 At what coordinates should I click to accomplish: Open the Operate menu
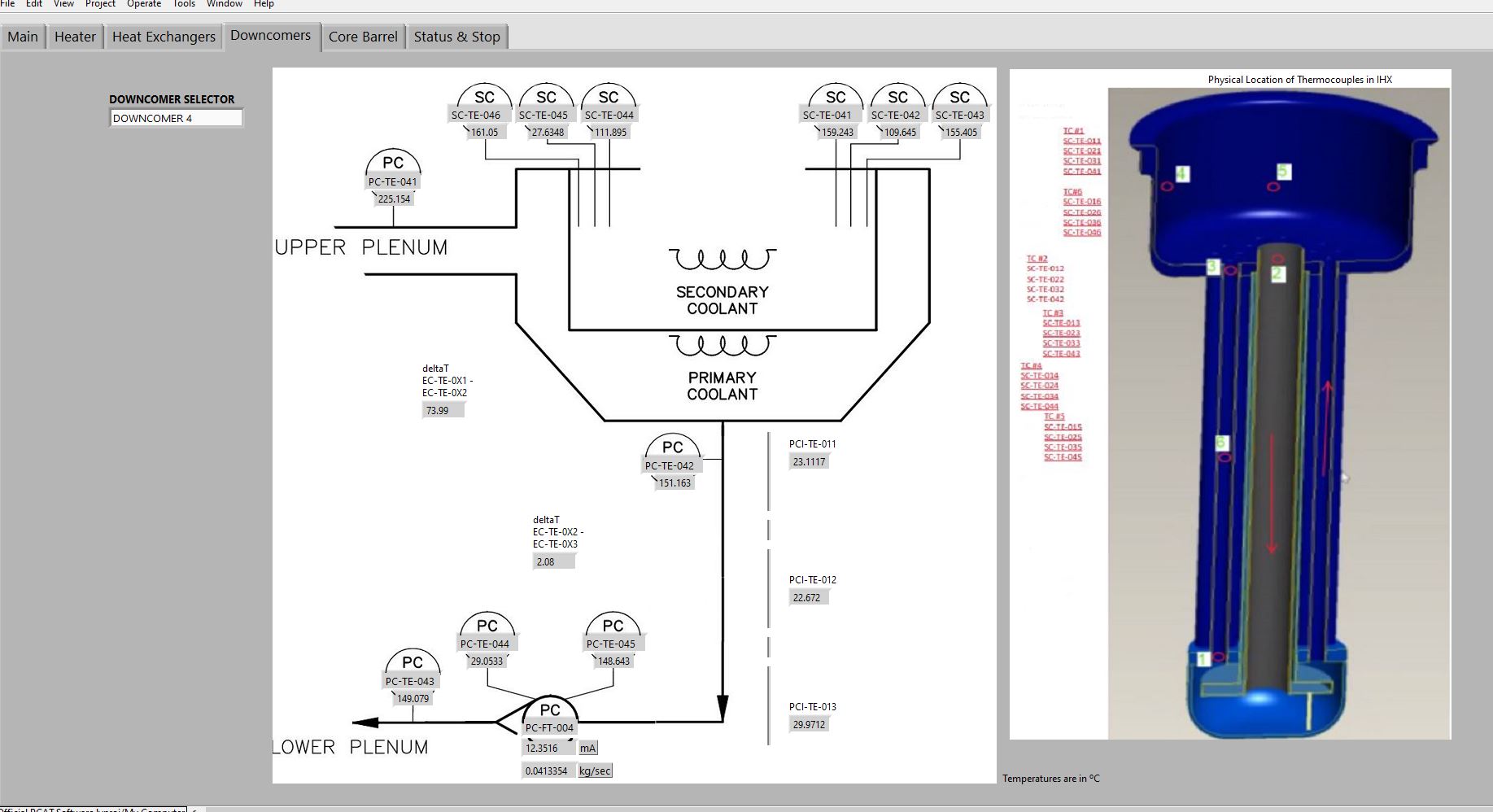pos(144,4)
